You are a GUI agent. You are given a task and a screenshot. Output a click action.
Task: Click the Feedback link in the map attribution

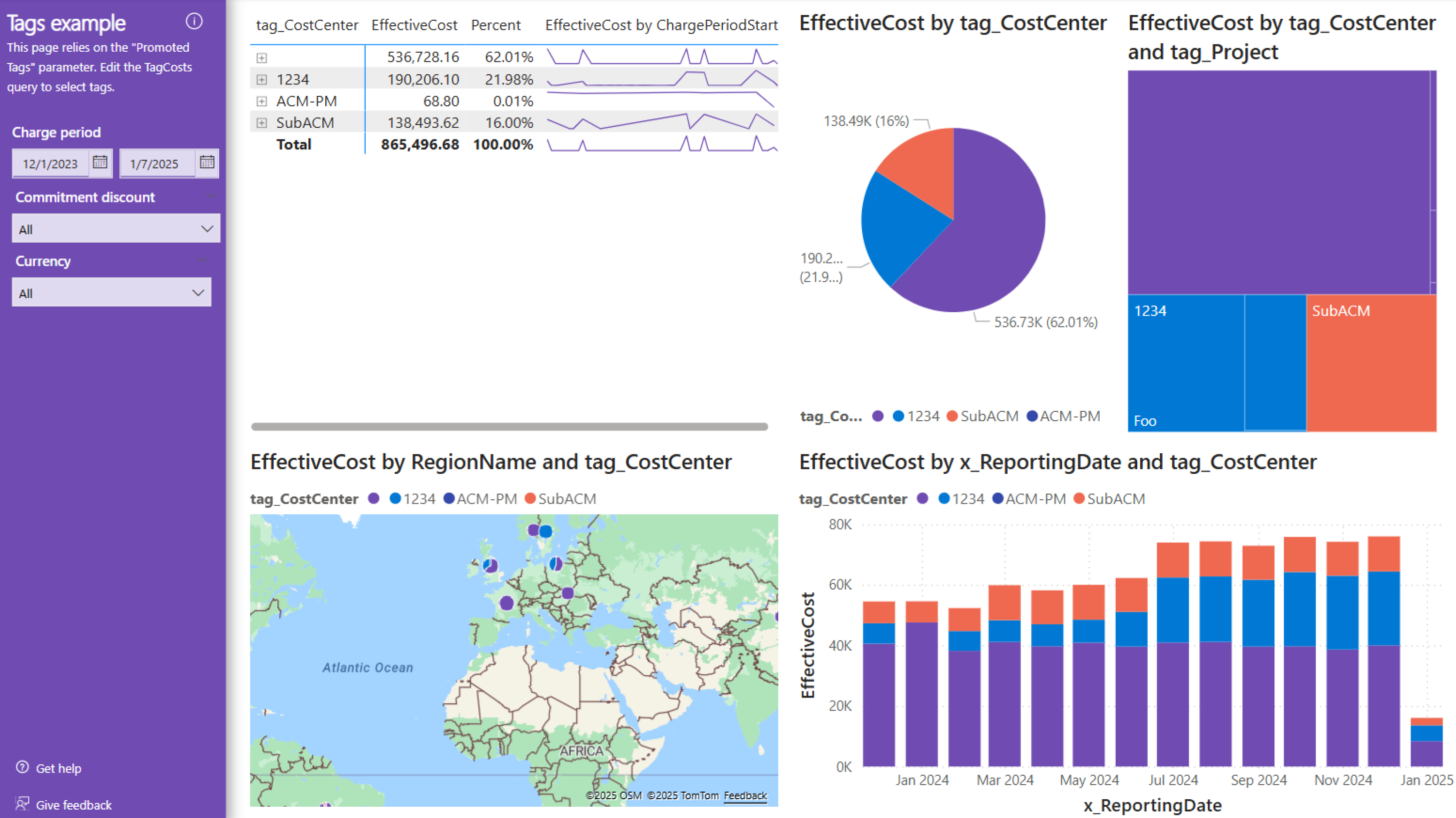tap(745, 795)
